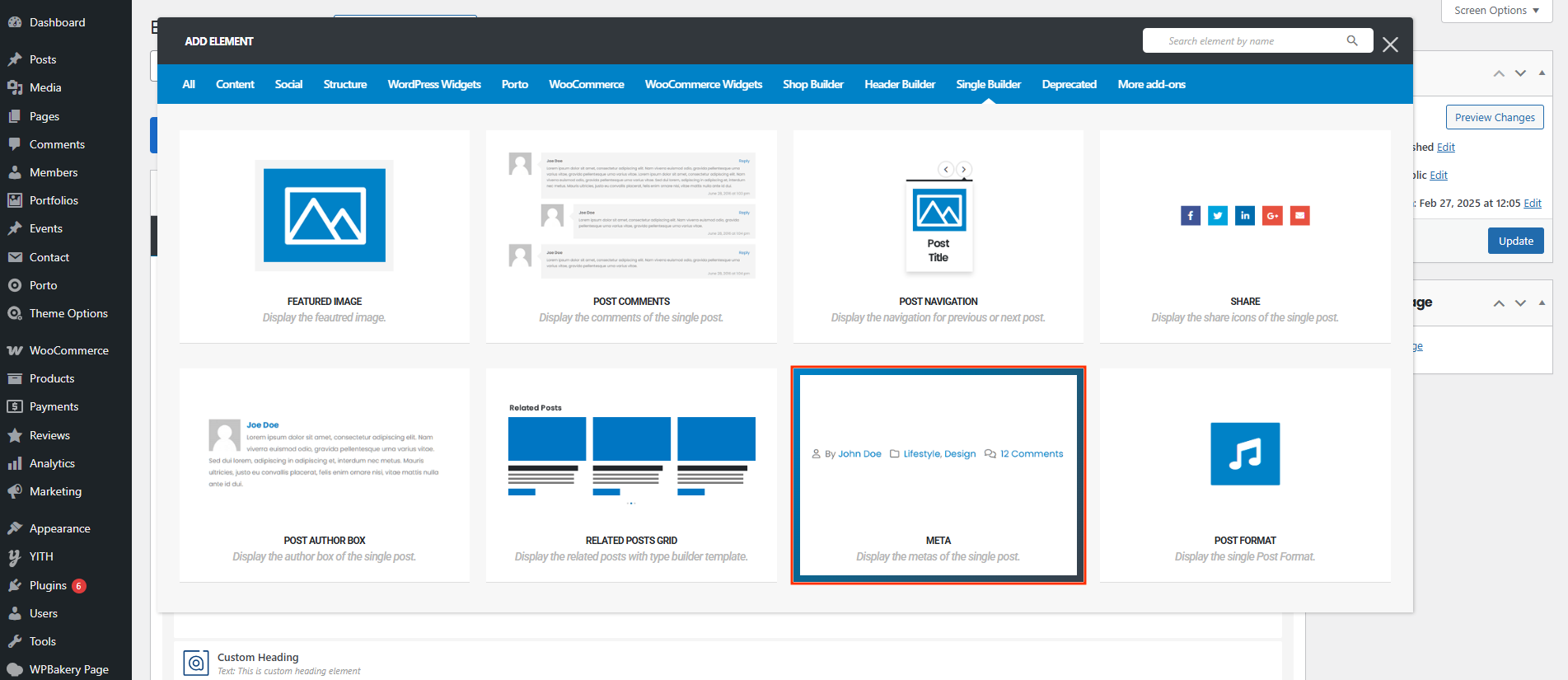Click the Porto circle icon

(15, 285)
